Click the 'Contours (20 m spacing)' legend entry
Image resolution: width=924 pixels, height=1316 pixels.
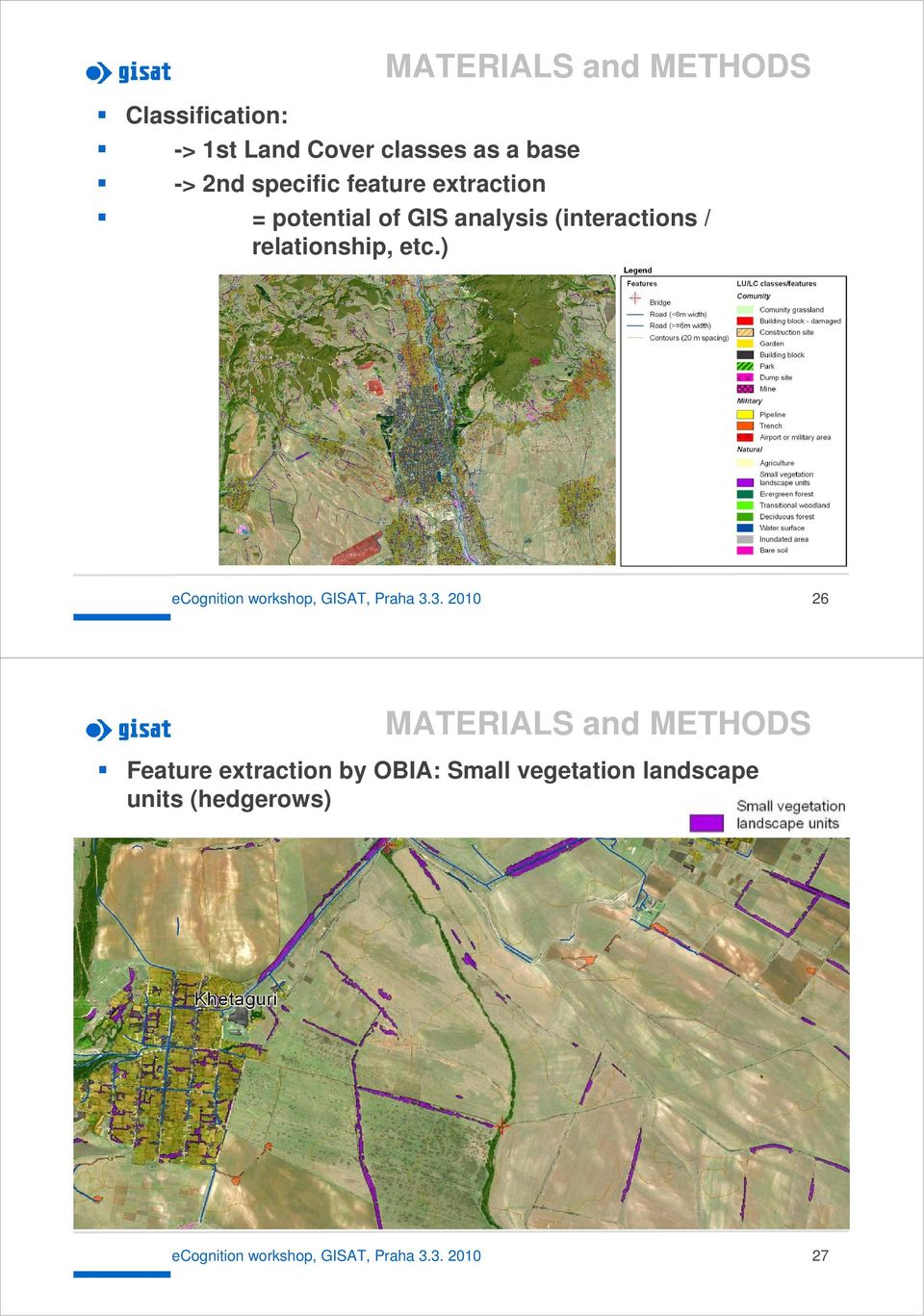click(x=689, y=338)
